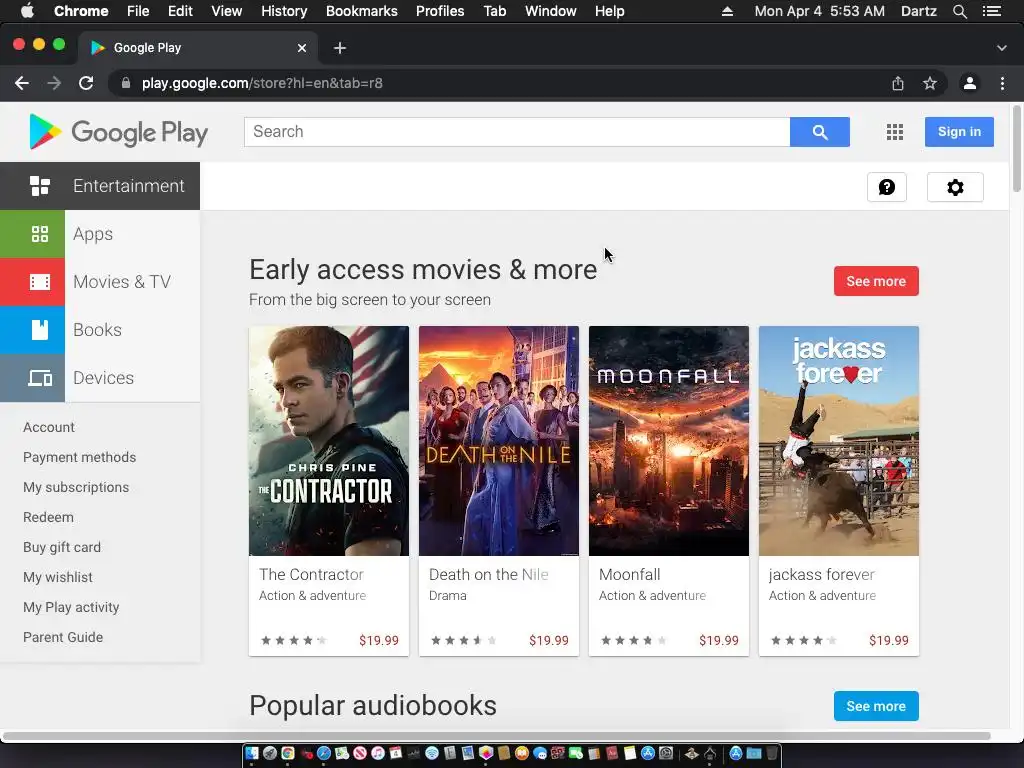The image size is (1024, 768).
Task: Click the Google Play logo
Action: pos(118,132)
